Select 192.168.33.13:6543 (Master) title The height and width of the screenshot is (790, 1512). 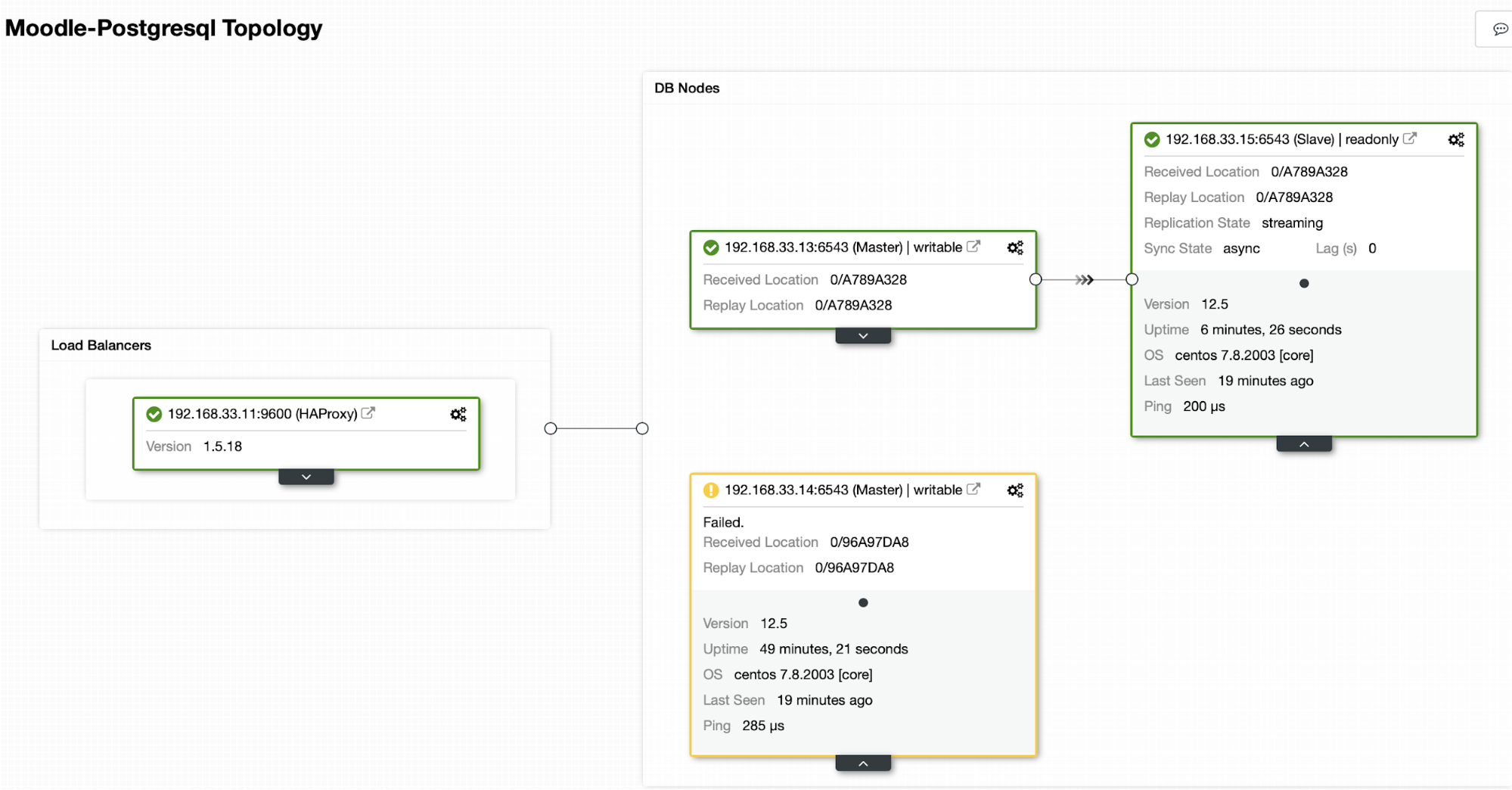pos(814,247)
